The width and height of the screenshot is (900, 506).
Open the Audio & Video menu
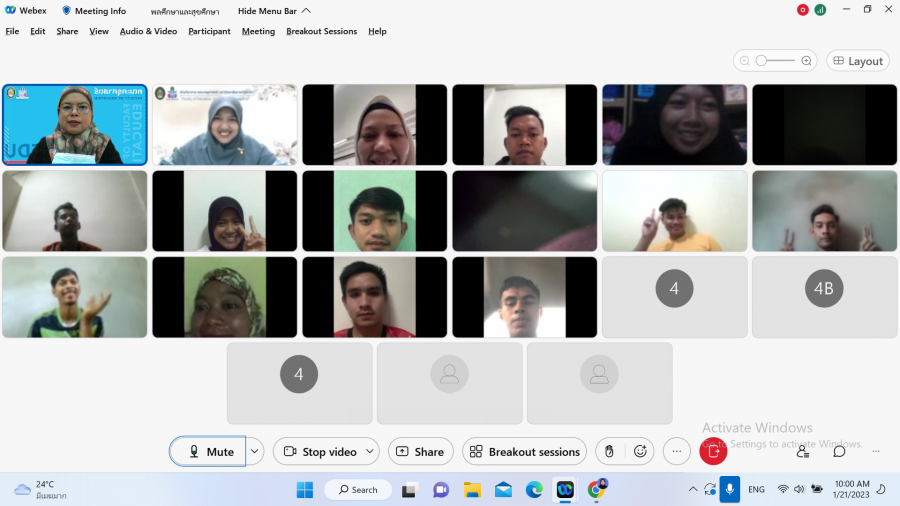coord(148,31)
